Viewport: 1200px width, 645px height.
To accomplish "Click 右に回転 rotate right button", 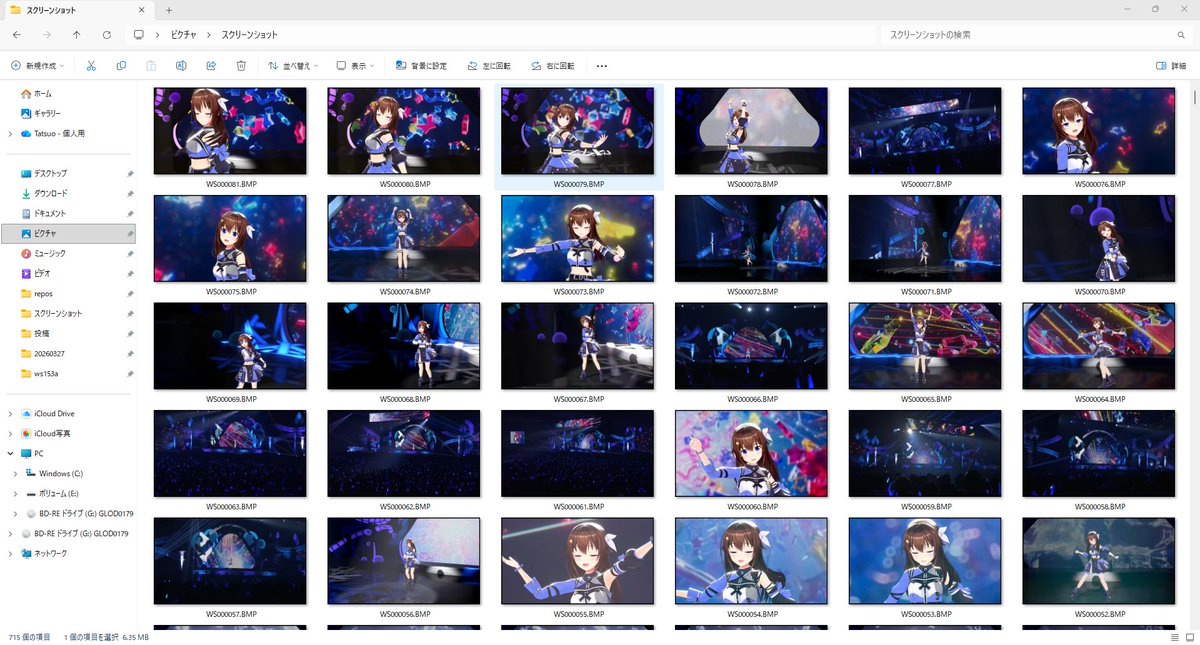I will point(553,65).
